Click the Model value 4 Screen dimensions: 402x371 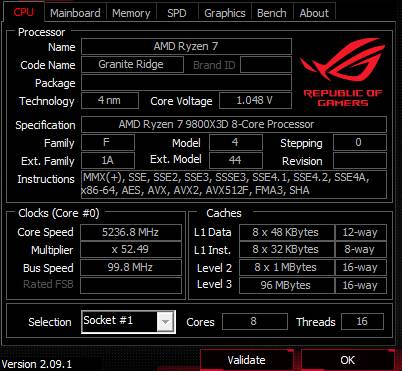[236, 143]
